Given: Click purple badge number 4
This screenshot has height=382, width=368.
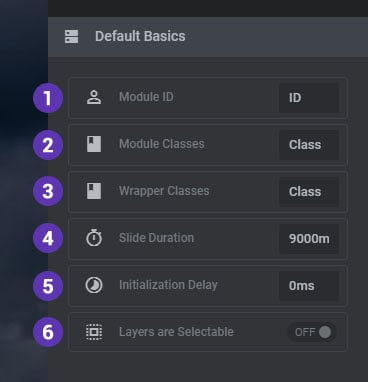Looking at the screenshot, I should (x=48, y=238).
